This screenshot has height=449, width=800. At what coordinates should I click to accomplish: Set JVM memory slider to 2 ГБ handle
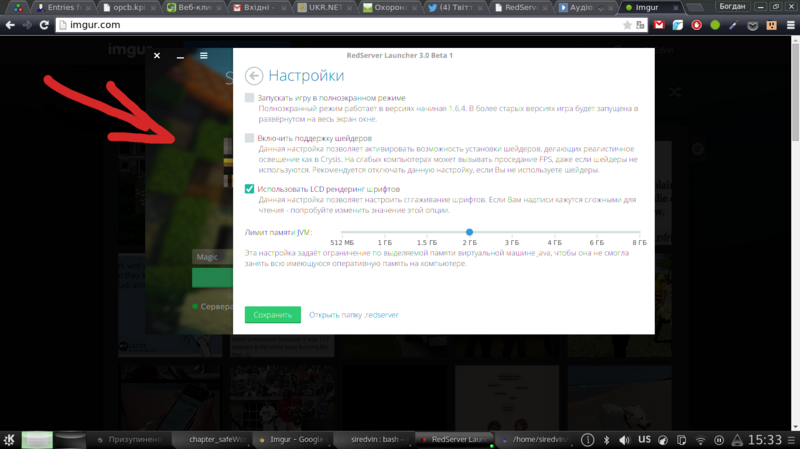[469, 232]
